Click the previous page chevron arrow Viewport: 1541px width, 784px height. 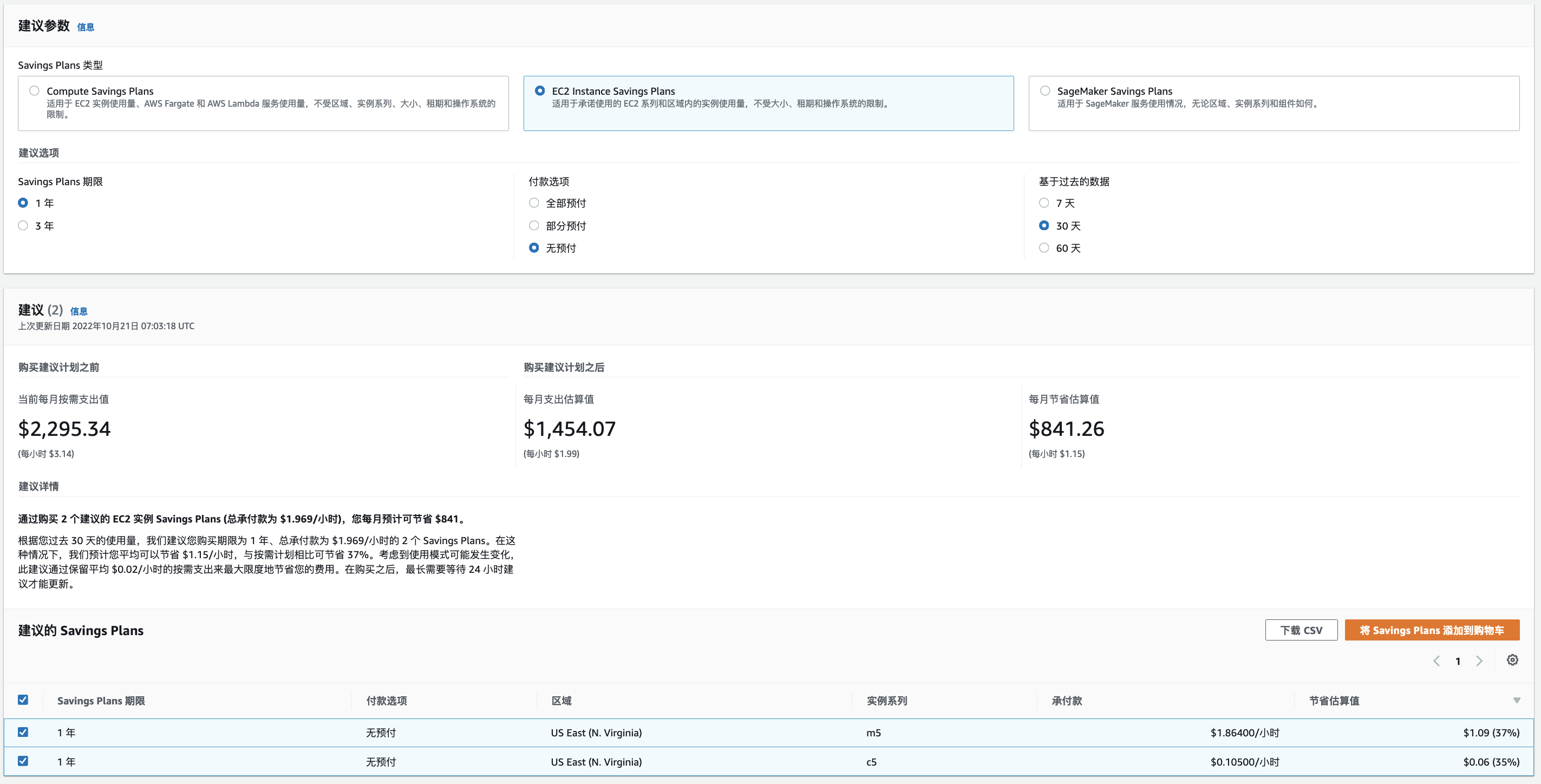tap(1437, 661)
